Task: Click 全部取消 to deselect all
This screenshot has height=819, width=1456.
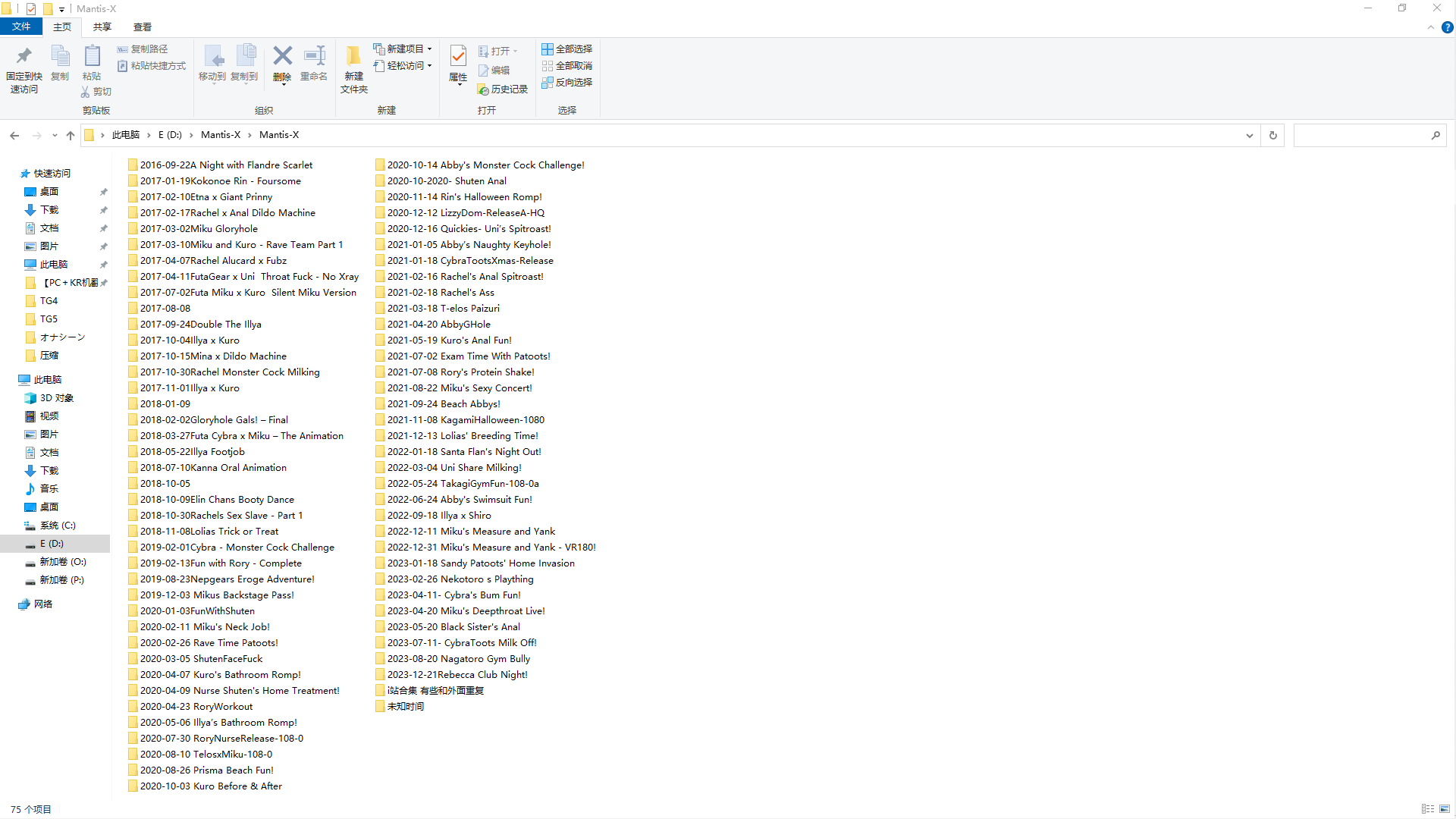Action: (566, 66)
